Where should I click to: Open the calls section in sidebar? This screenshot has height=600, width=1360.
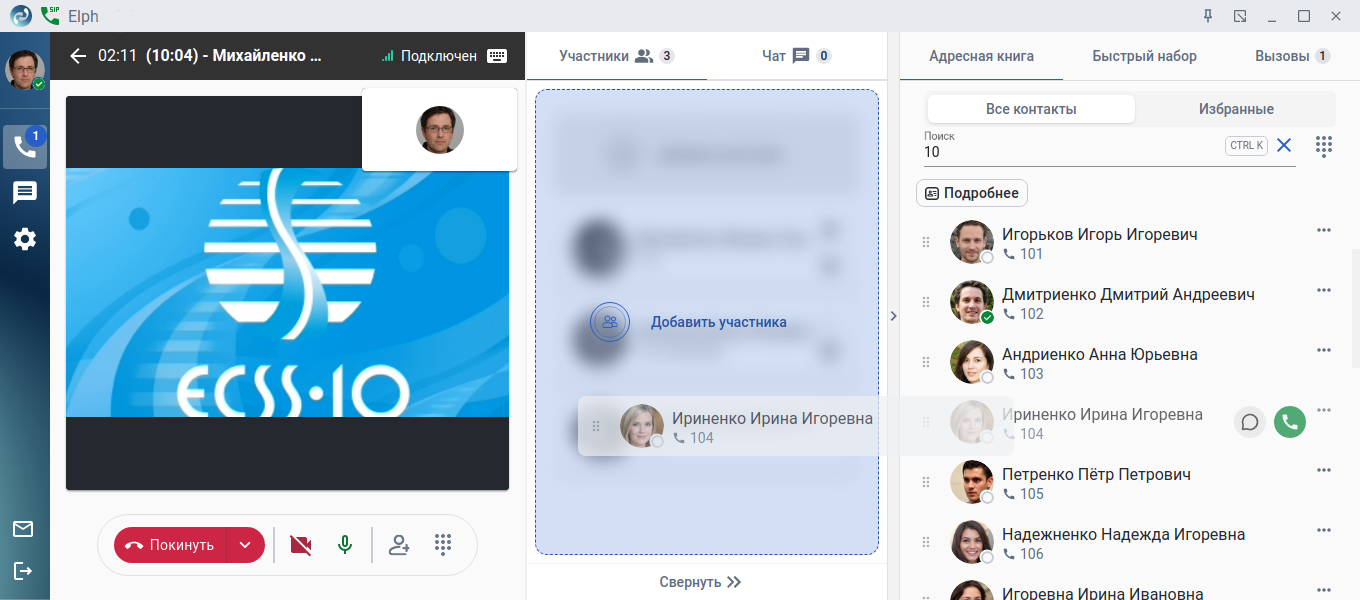[x=25, y=147]
